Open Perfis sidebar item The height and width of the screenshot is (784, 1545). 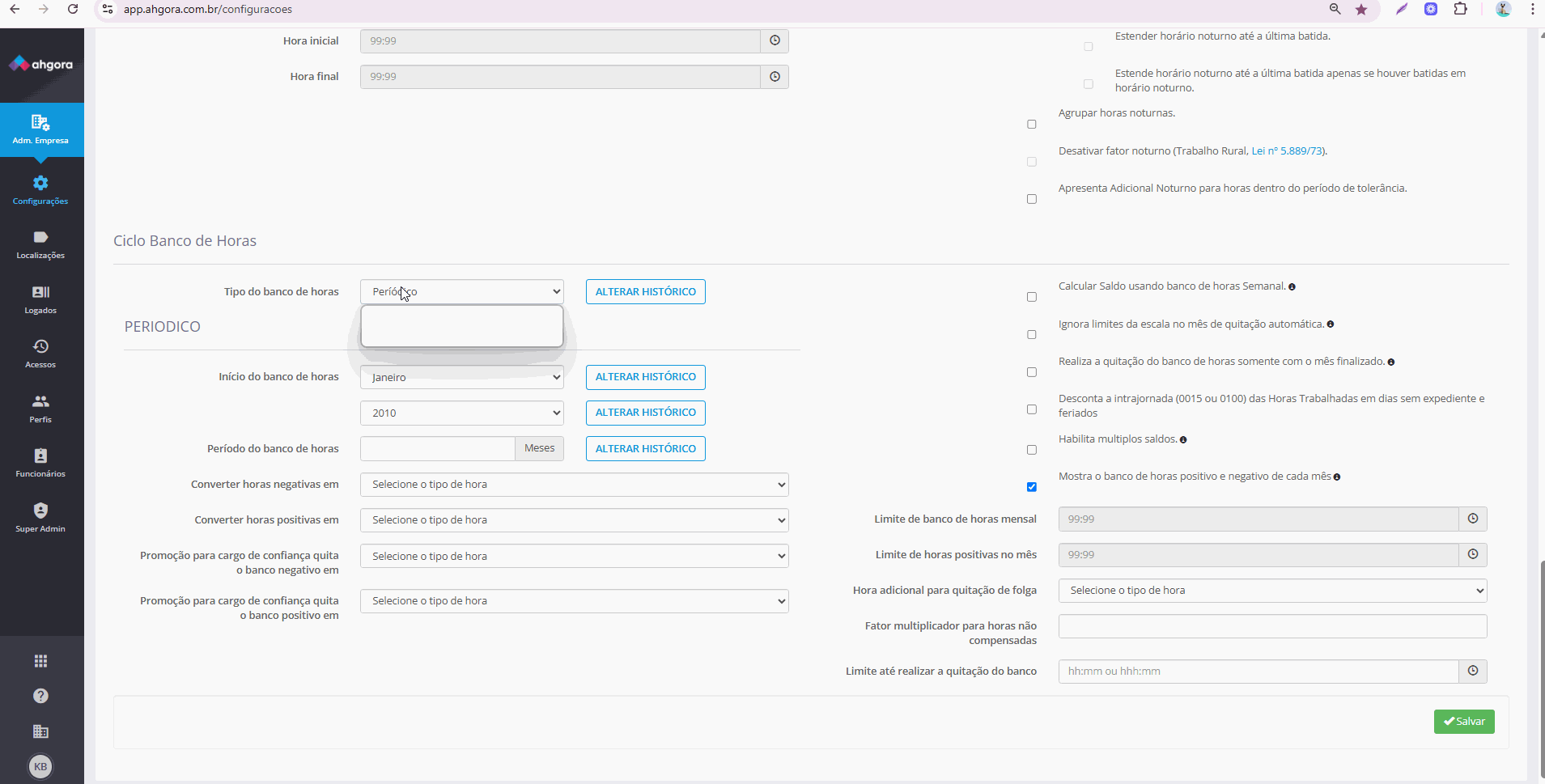tap(40, 409)
